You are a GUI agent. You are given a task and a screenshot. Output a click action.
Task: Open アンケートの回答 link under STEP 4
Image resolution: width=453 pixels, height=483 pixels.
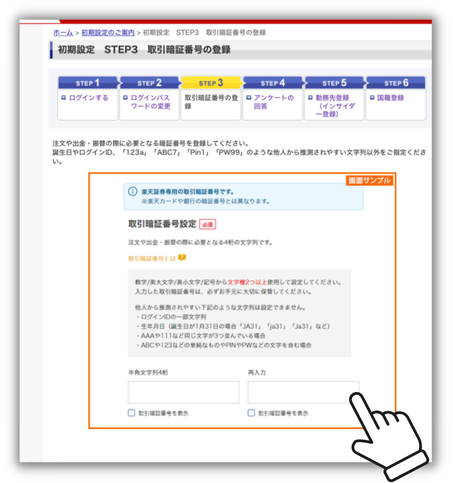coord(274,102)
